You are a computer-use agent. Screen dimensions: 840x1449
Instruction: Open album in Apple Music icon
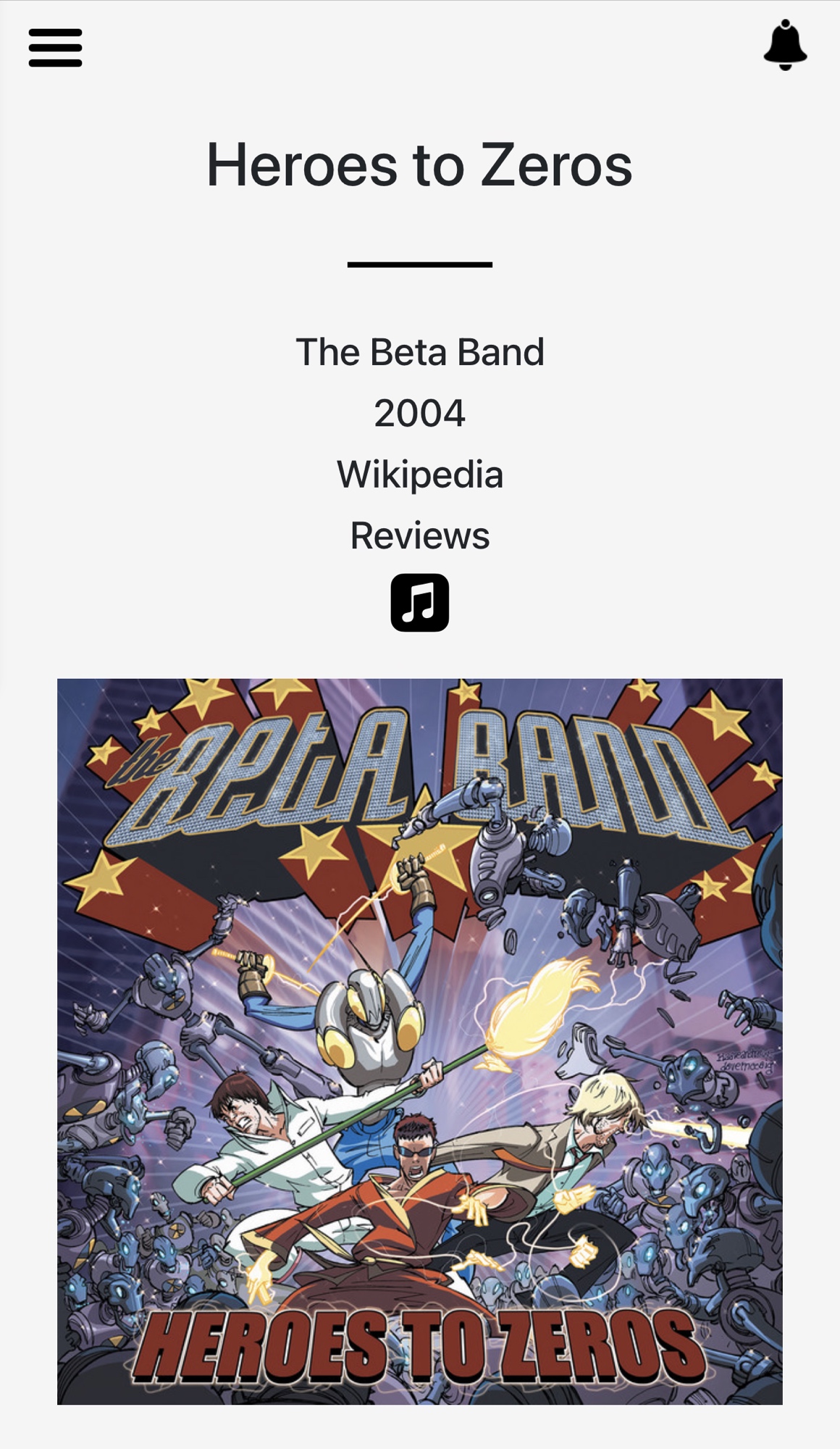point(420,603)
